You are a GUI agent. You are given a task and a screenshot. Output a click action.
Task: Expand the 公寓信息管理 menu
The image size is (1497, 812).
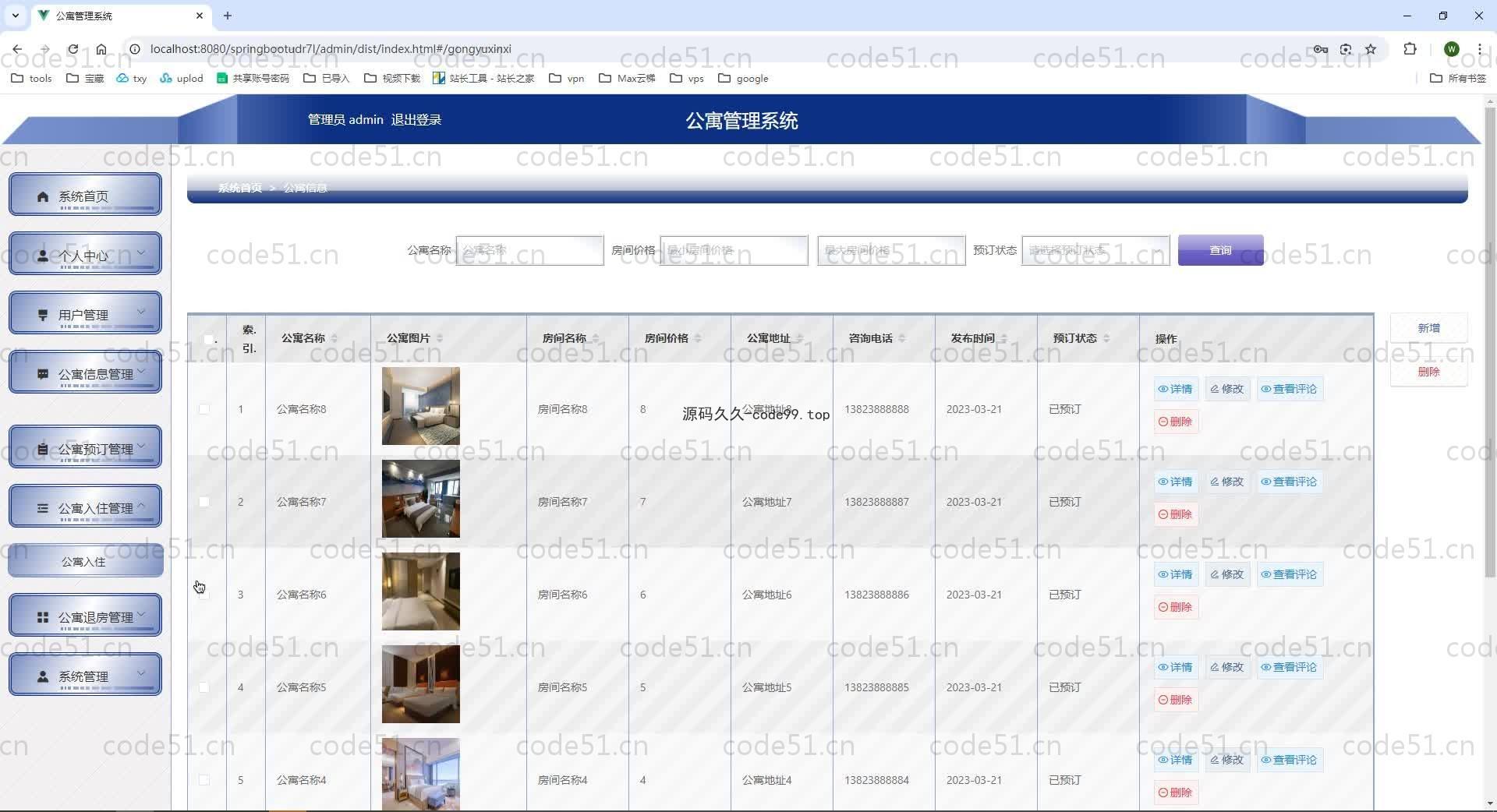click(85, 372)
